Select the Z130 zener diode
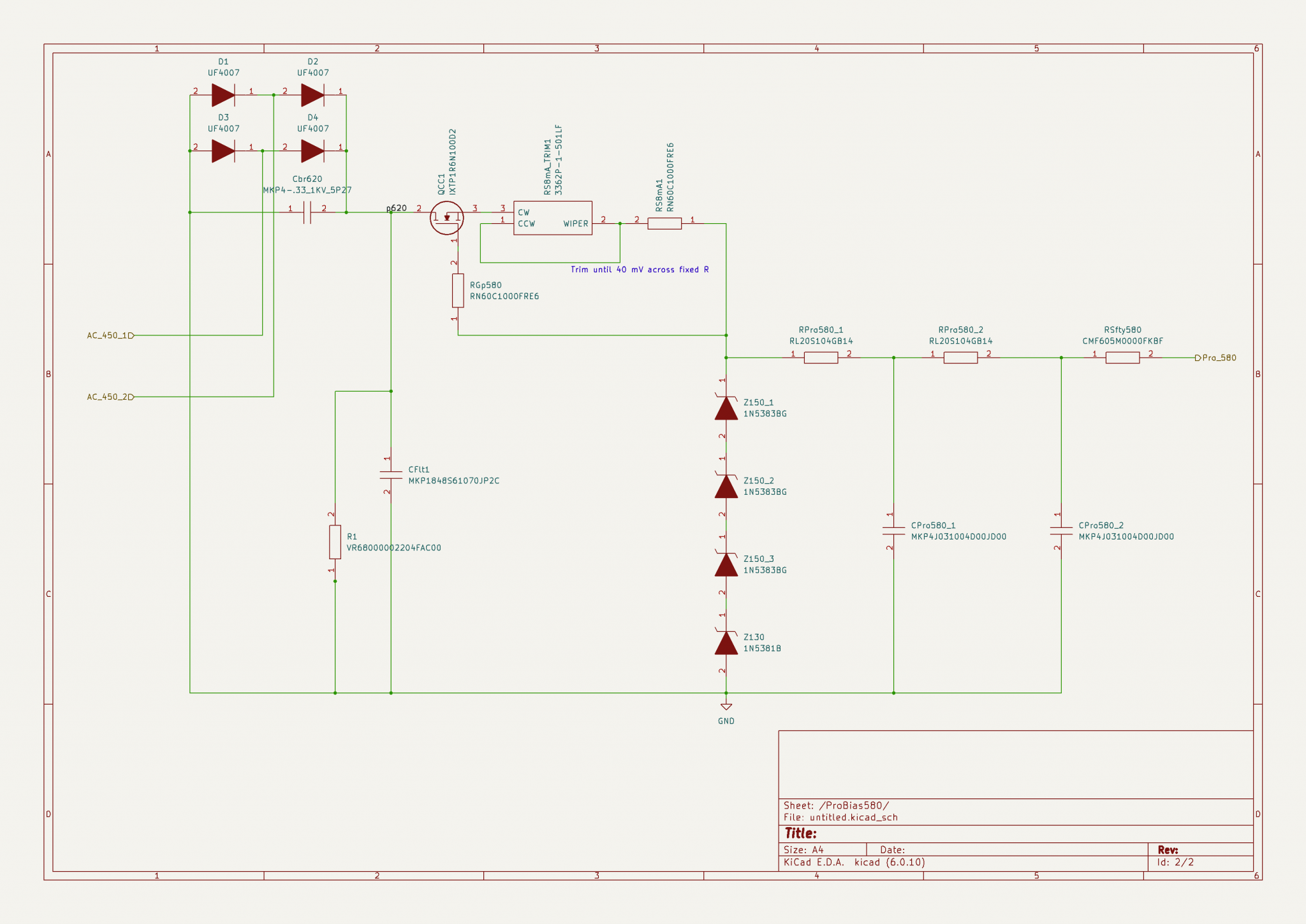Screen dimensions: 1306x924 coord(726,643)
